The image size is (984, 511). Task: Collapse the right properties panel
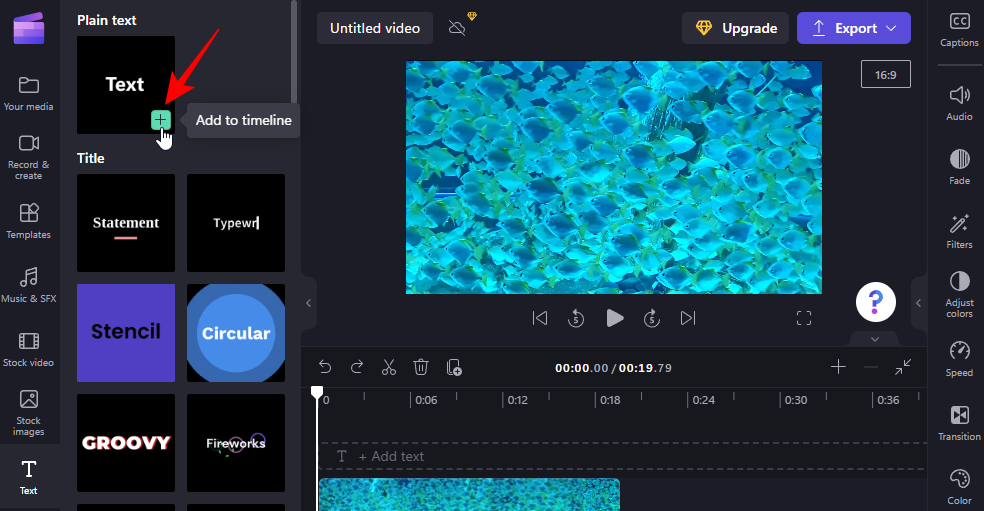(918, 302)
